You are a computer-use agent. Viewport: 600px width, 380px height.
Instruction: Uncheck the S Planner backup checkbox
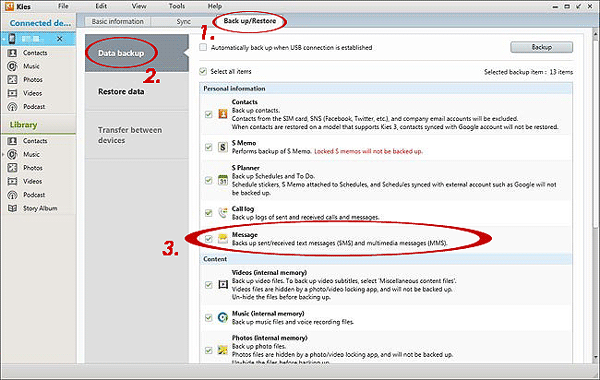pyautogui.click(x=209, y=180)
